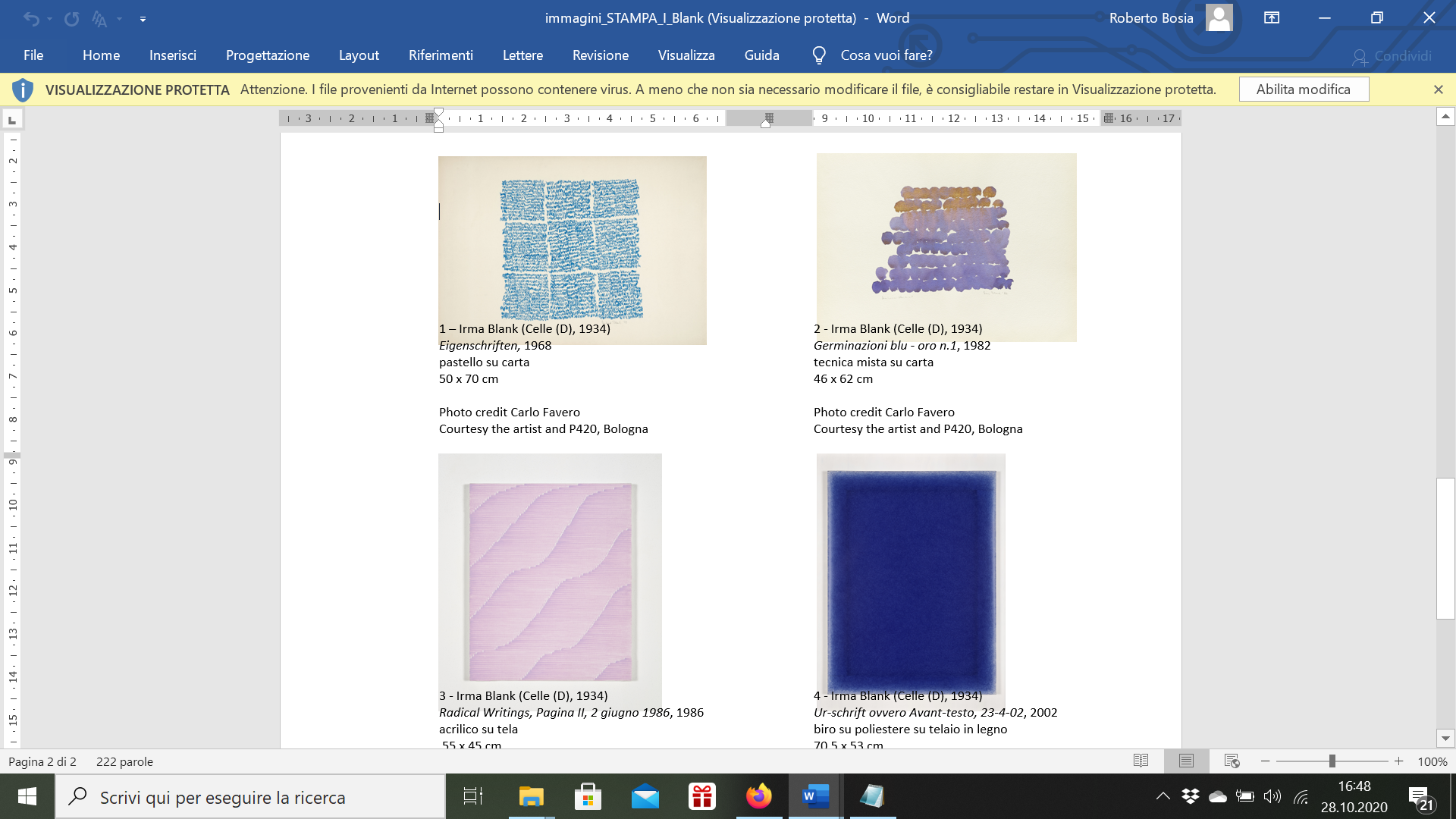1456x819 pixels.
Task: Click Roberto Bosia account avatar
Action: point(1219,17)
